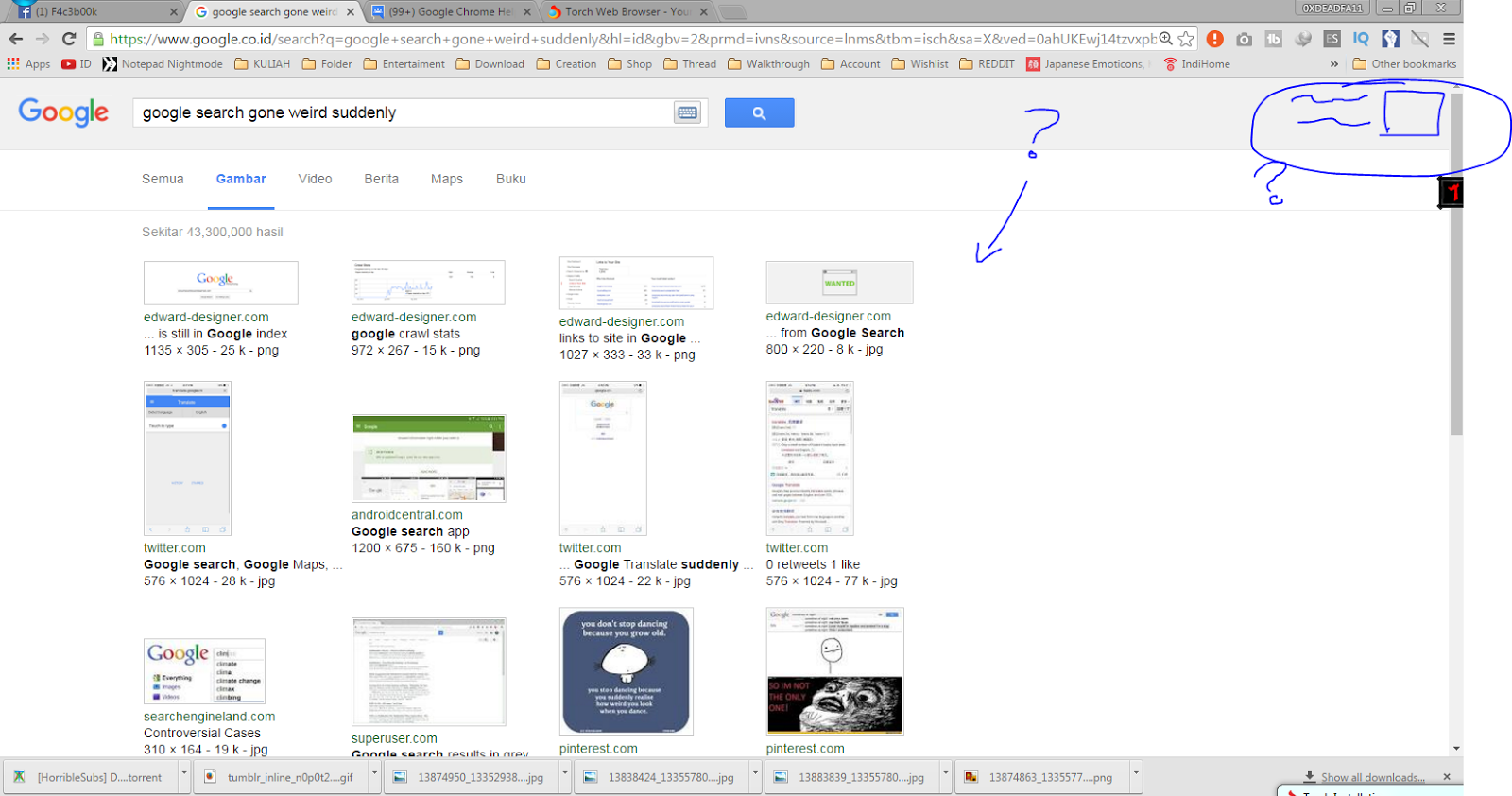Image resolution: width=1512 pixels, height=796 pixels.
Task: Show hidden bookmarks with the chevron
Action: coord(1334,64)
